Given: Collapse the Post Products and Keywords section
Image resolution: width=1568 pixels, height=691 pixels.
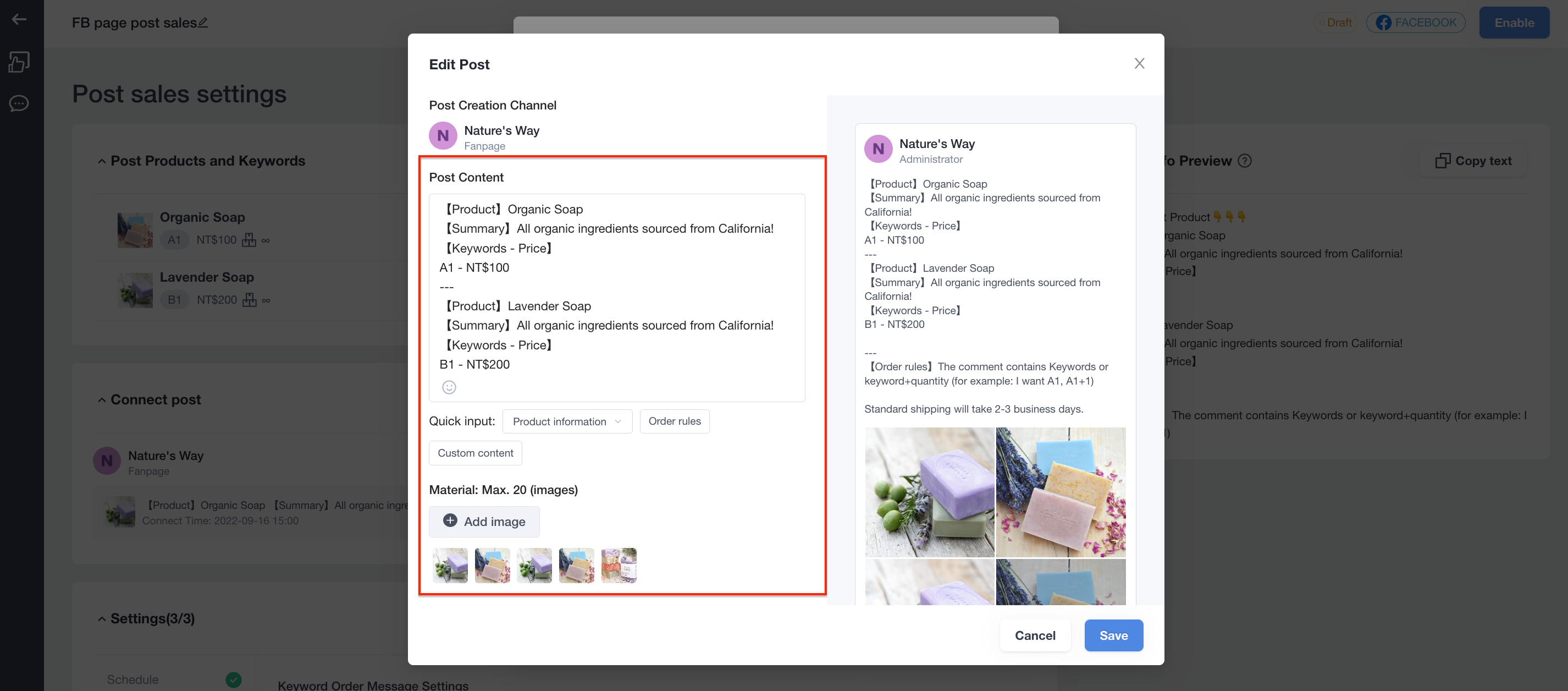Looking at the screenshot, I should click(x=102, y=162).
